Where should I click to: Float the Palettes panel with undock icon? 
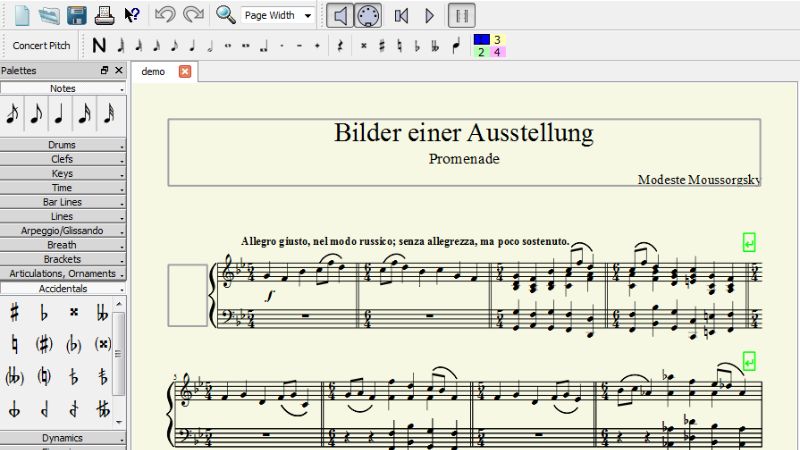click(x=105, y=70)
